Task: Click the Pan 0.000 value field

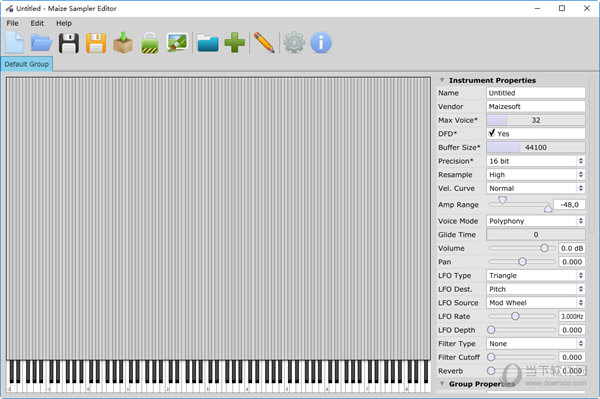Action: (572, 262)
